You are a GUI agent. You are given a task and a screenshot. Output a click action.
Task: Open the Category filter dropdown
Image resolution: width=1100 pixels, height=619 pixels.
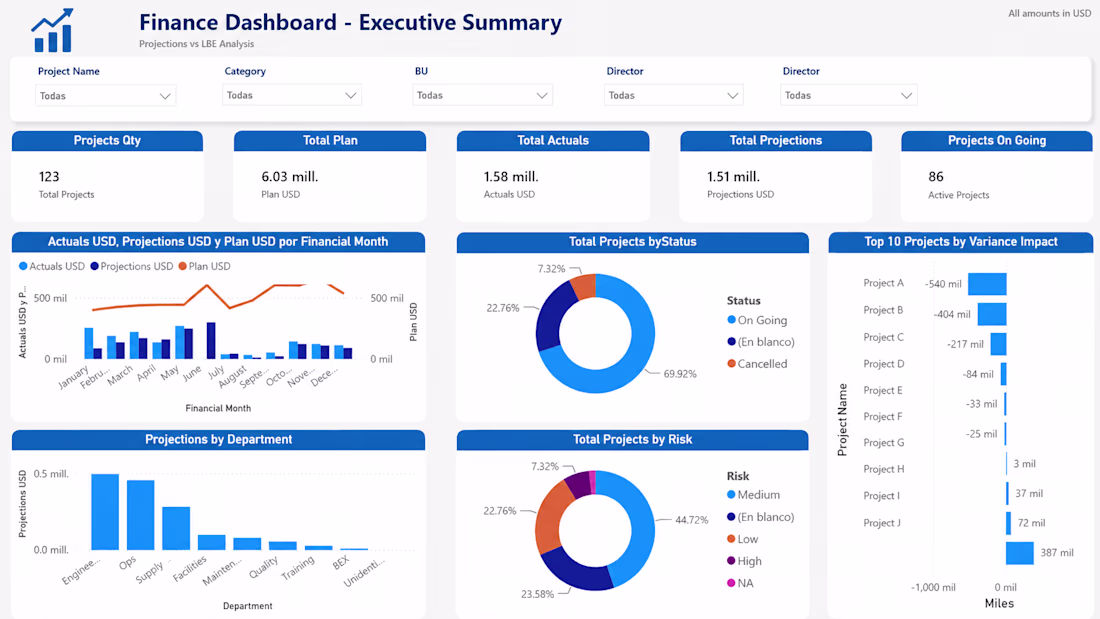292,95
